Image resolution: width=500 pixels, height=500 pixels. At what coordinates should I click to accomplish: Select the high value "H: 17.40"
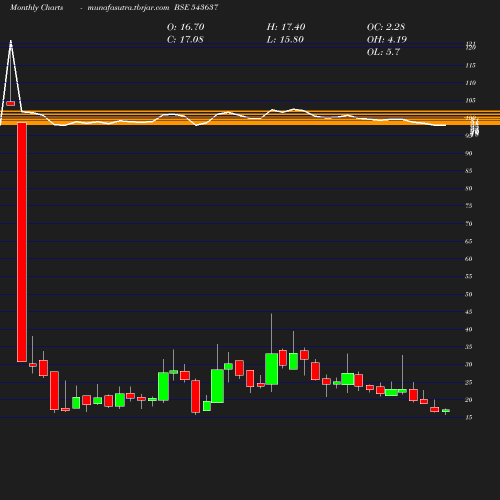pos(286,27)
